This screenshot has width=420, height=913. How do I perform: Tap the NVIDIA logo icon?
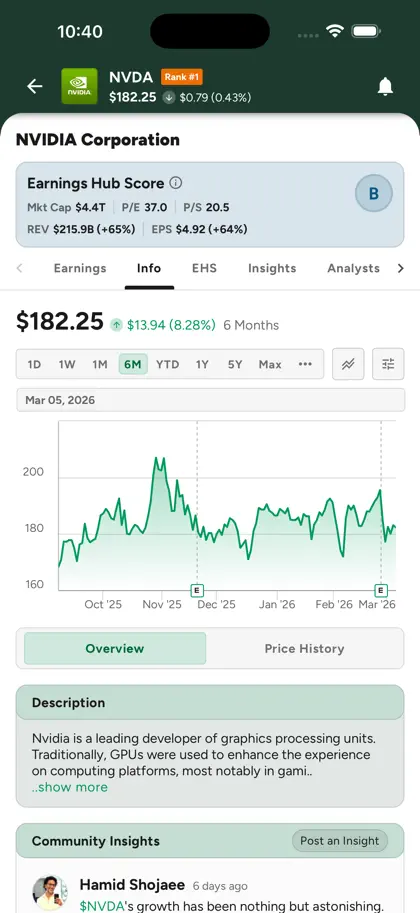tap(79, 87)
